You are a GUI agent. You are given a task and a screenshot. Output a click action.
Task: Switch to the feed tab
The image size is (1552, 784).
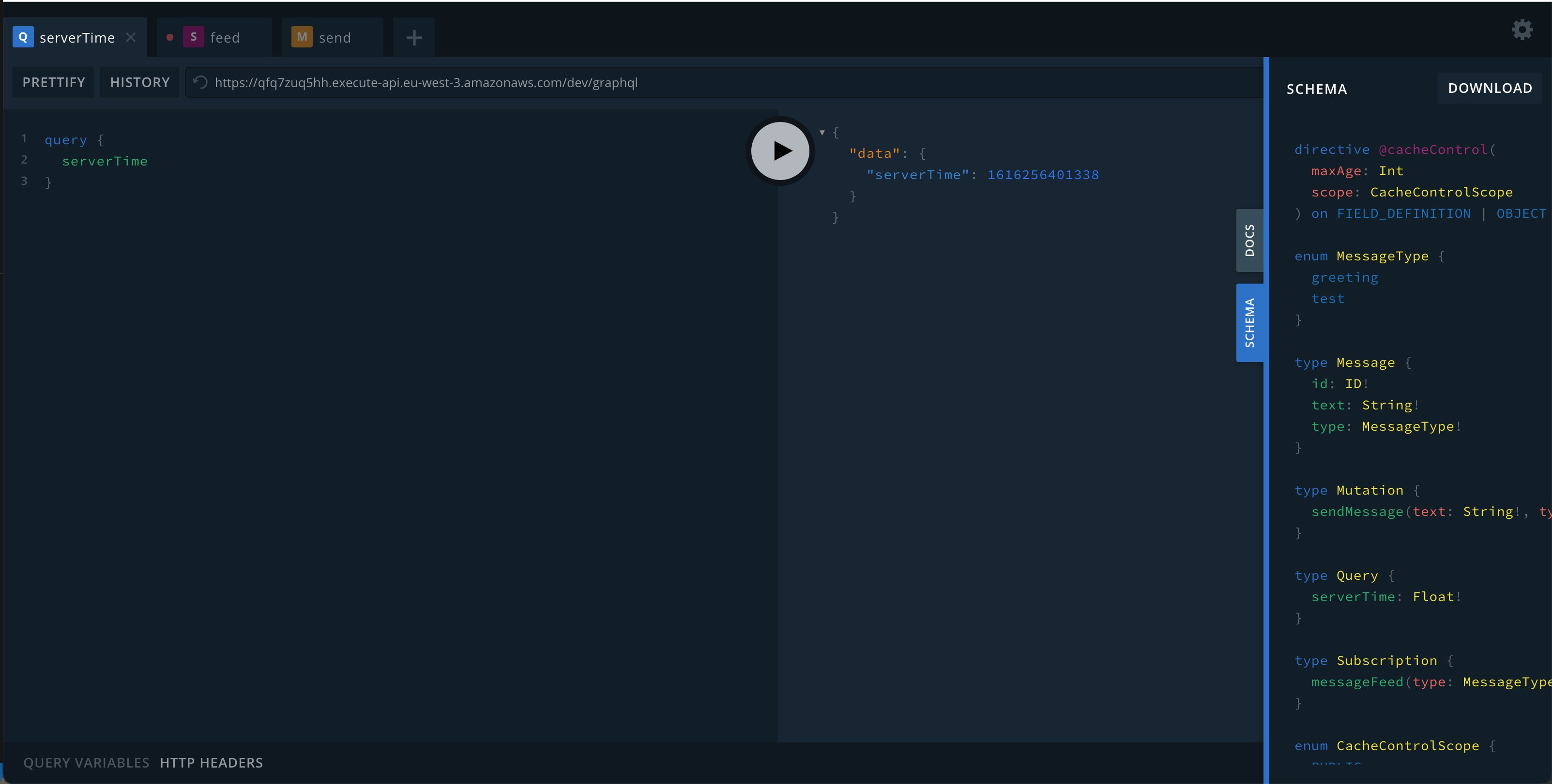tap(214, 37)
